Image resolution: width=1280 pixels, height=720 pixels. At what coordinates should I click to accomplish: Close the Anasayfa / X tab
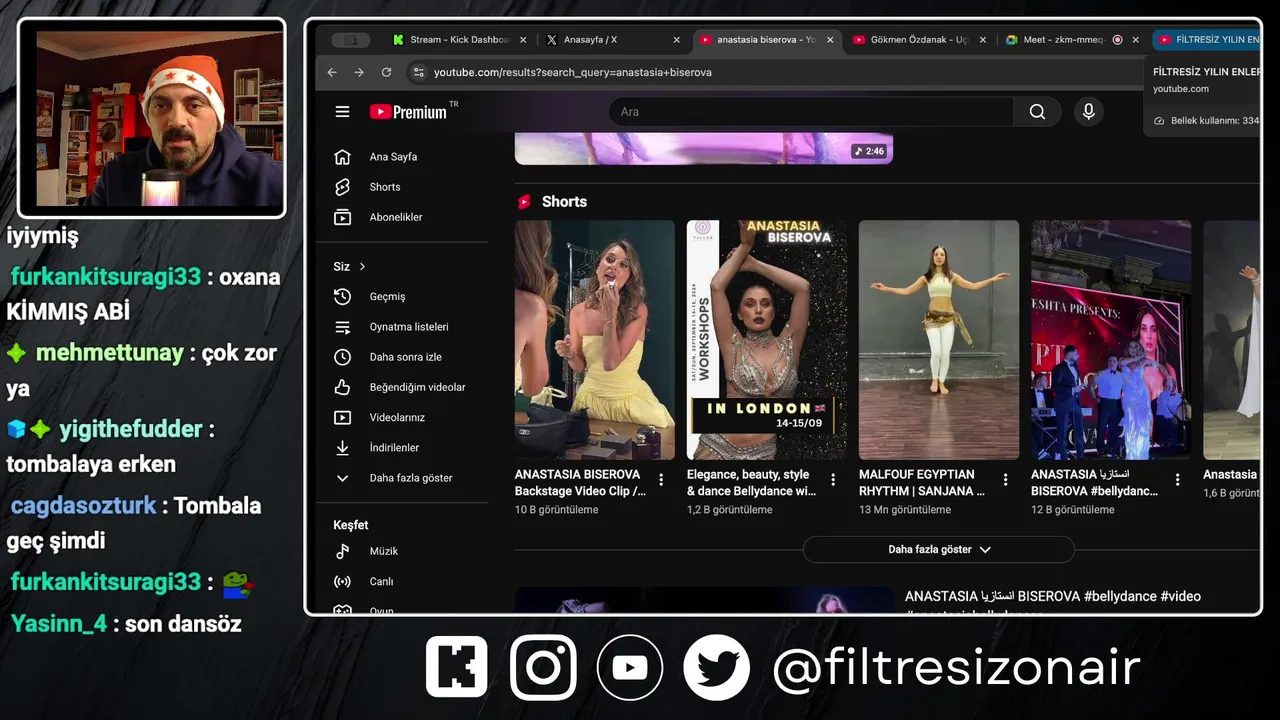(x=677, y=40)
